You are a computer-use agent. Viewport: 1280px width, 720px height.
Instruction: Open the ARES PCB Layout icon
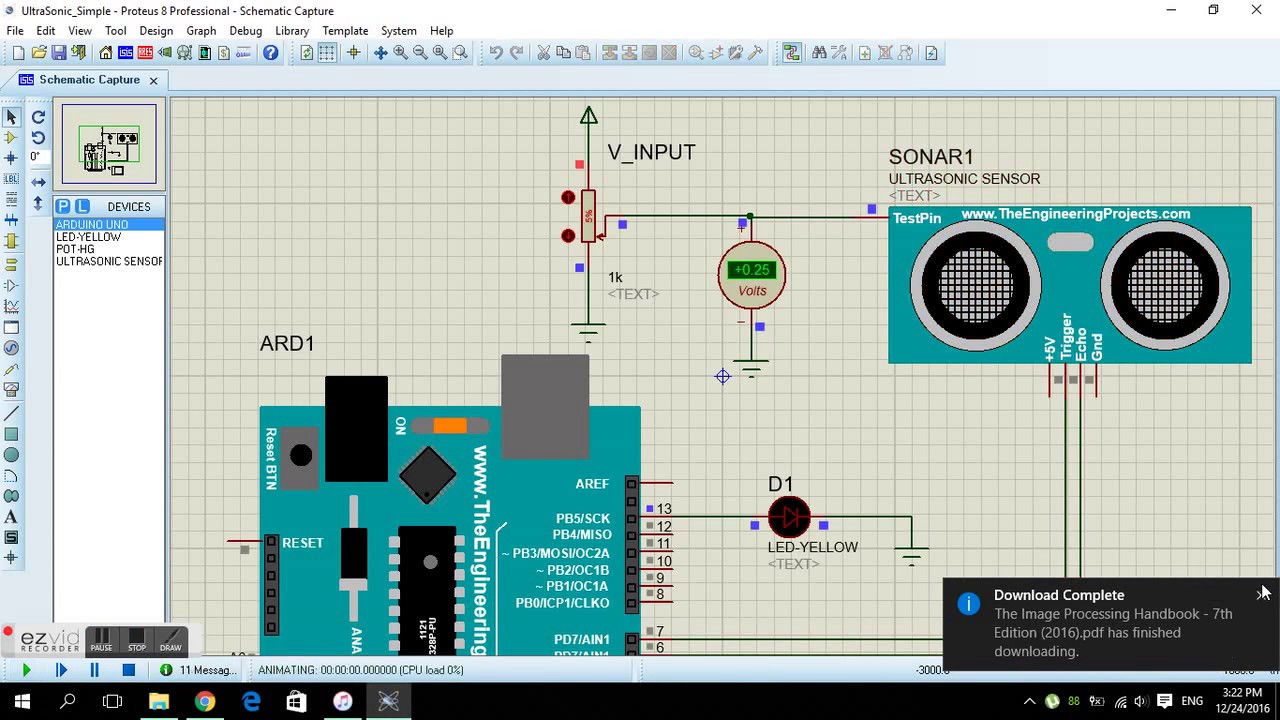pyautogui.click(x=146, y=53)
